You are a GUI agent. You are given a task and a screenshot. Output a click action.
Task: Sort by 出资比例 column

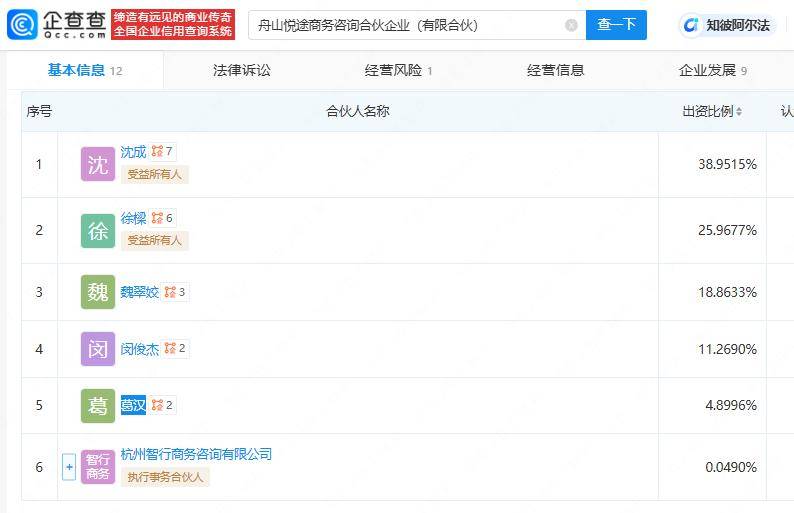(x=712, y=111)
